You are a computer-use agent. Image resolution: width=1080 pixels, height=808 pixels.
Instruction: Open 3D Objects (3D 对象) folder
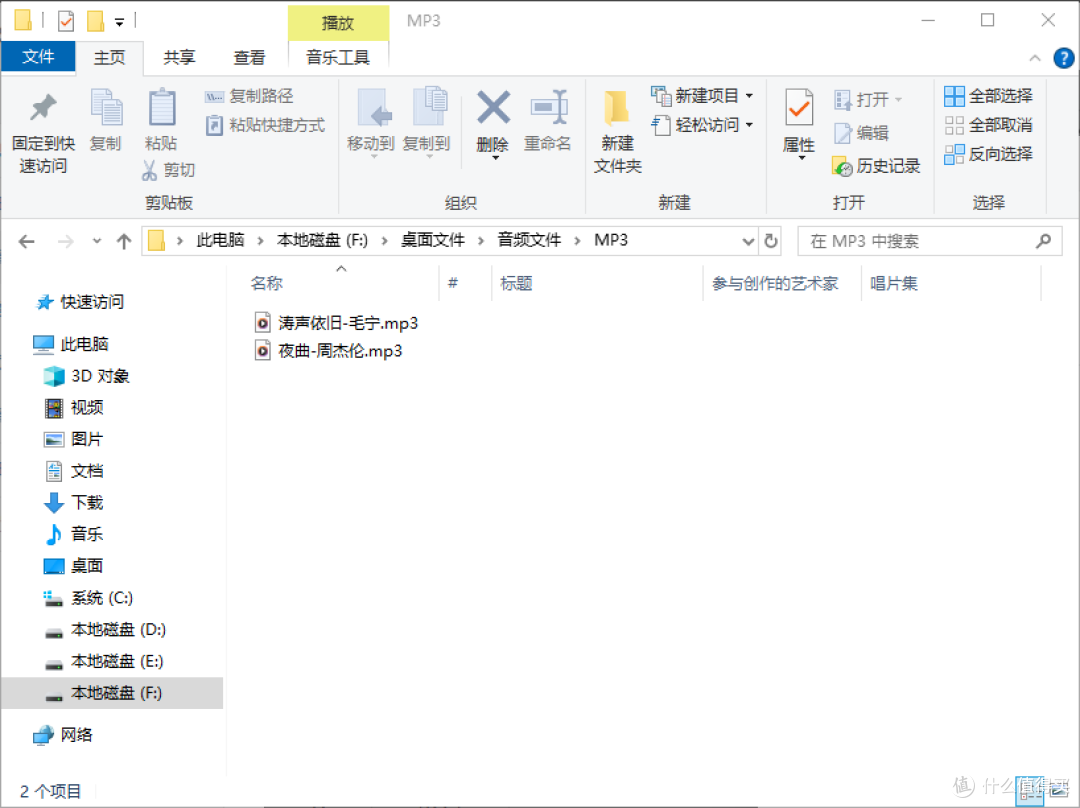(x=87, y=375)
